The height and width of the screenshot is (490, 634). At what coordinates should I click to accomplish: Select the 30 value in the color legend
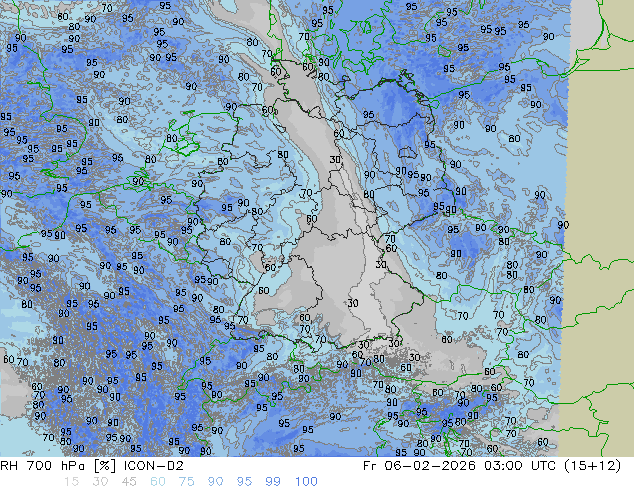coord(100,482)
